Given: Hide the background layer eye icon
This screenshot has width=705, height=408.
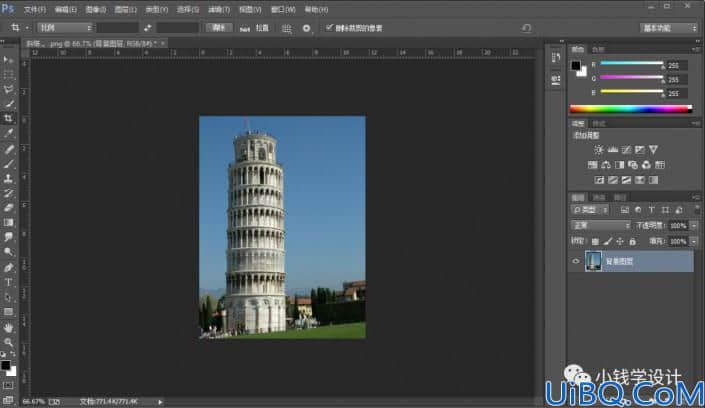Looking at the screenshot, I should pyautogui.click(x=576, y=261).
